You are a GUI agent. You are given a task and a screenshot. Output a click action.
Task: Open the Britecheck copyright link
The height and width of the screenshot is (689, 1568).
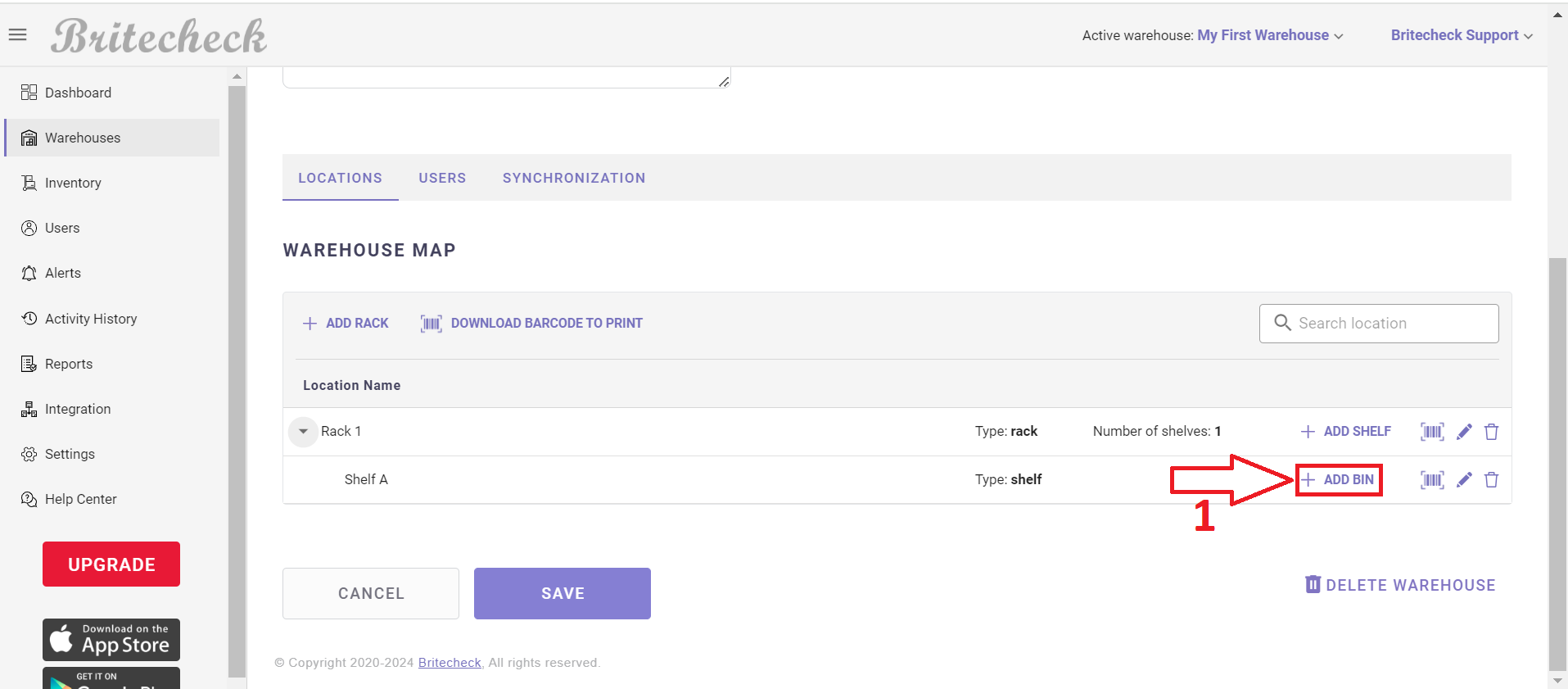click(x=450, y=663)
